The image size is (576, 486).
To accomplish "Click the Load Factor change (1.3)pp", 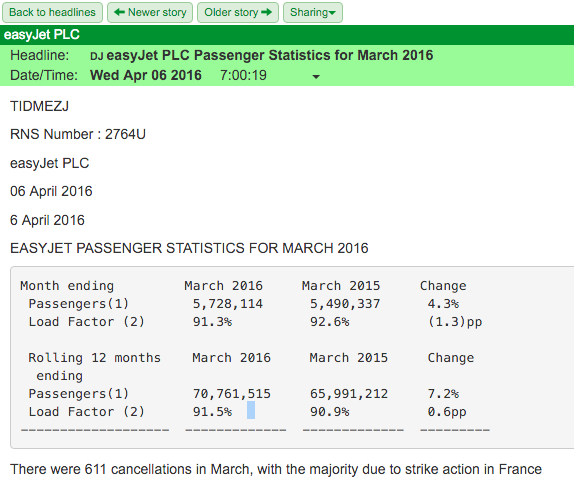I will coord(455,322).
